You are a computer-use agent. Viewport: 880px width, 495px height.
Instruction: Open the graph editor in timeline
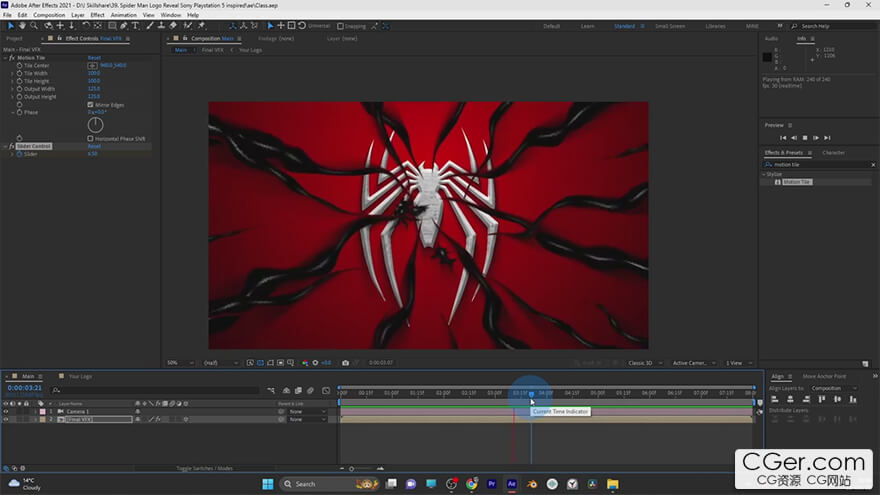[x=326, y=391]
